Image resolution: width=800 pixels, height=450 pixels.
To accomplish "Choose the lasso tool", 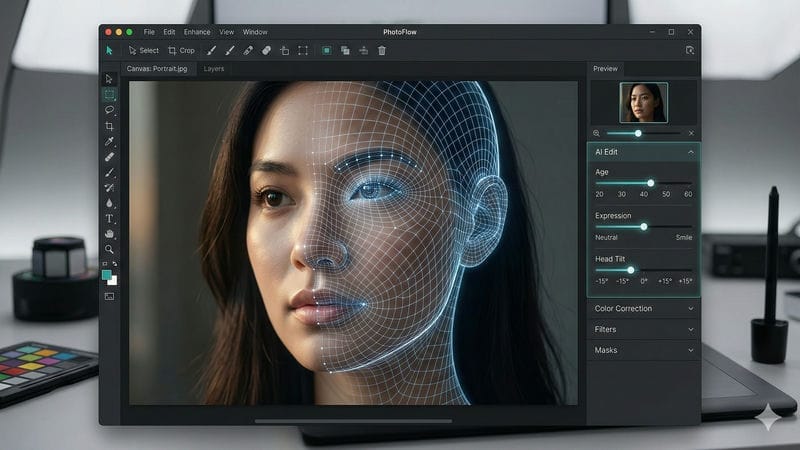I will [x=109, y=110].
